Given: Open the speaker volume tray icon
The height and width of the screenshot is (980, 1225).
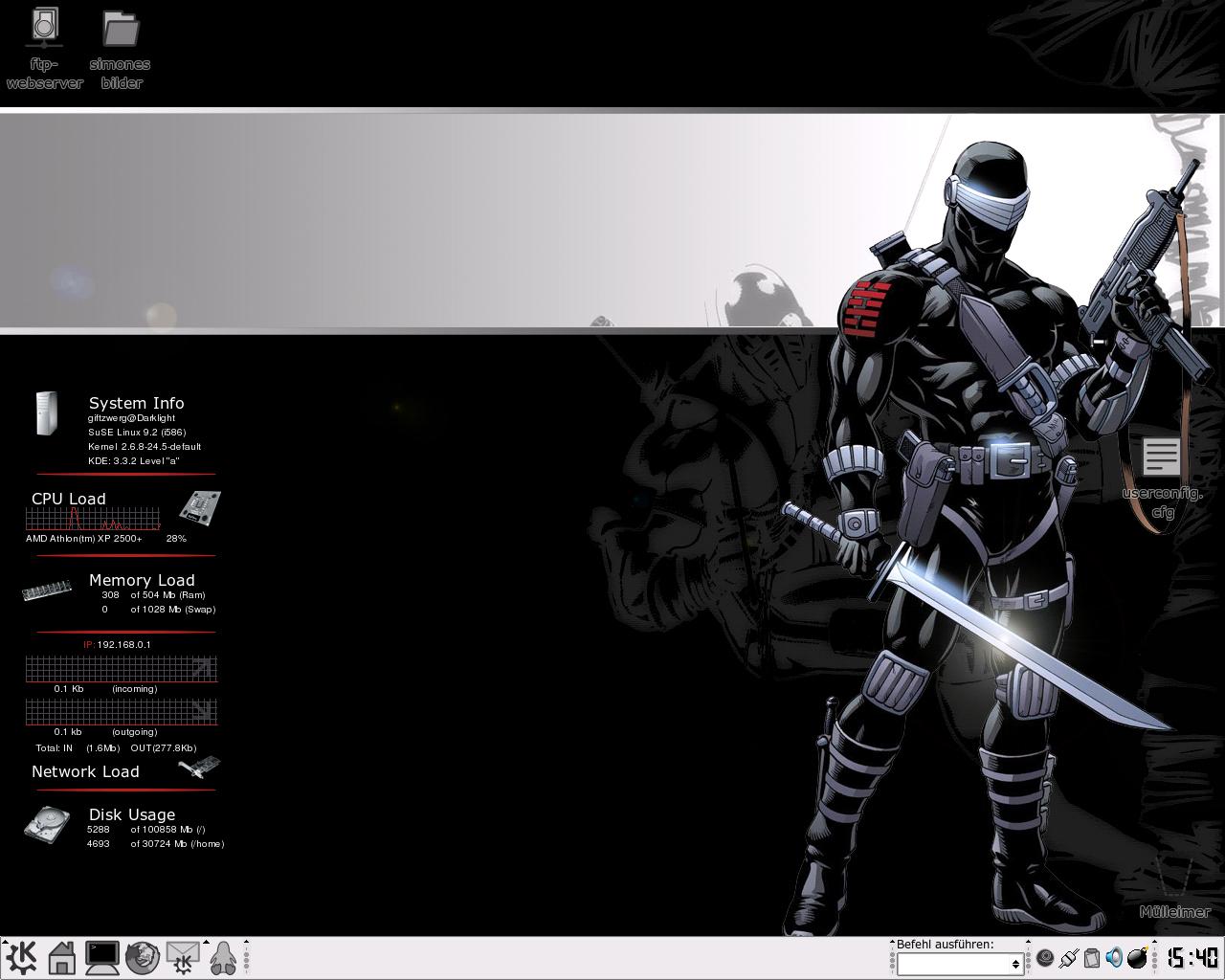Looking at the screenshot, I should click(1115, 958).
